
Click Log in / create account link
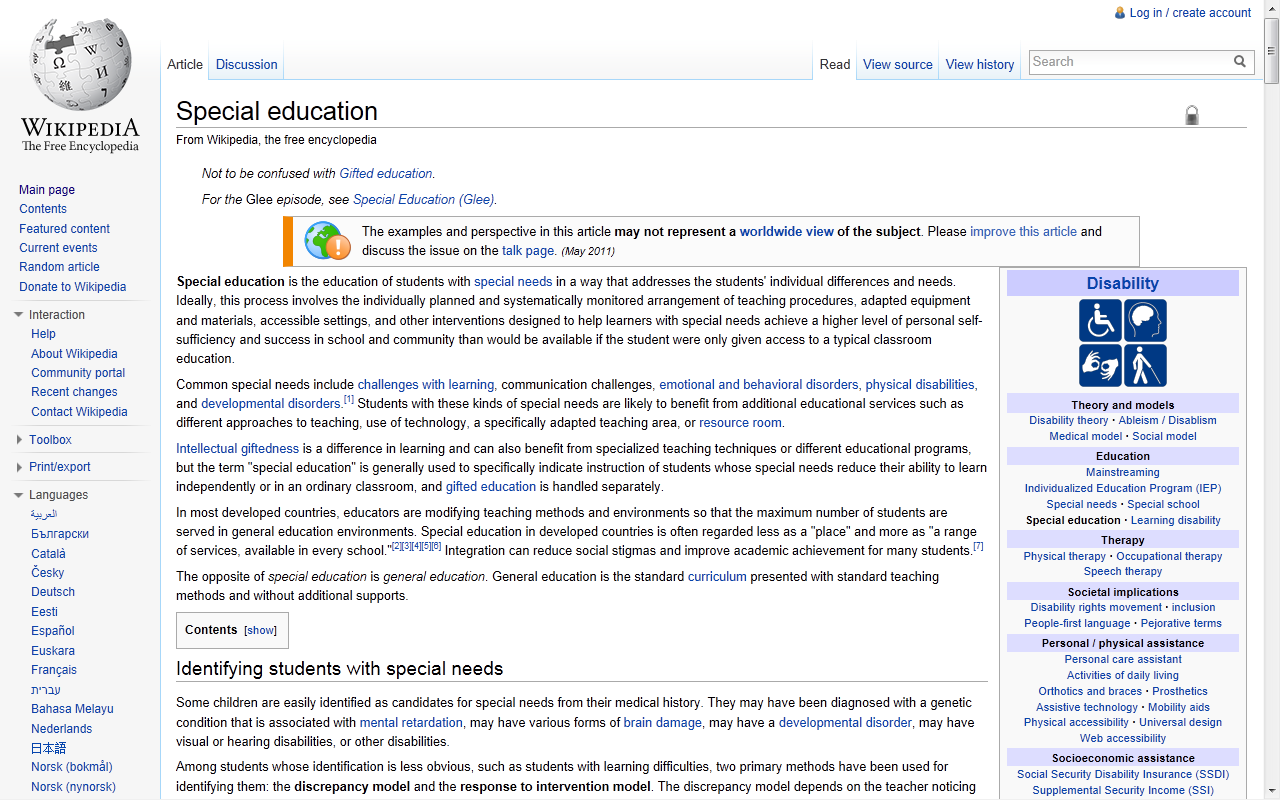click(1190, 13)
